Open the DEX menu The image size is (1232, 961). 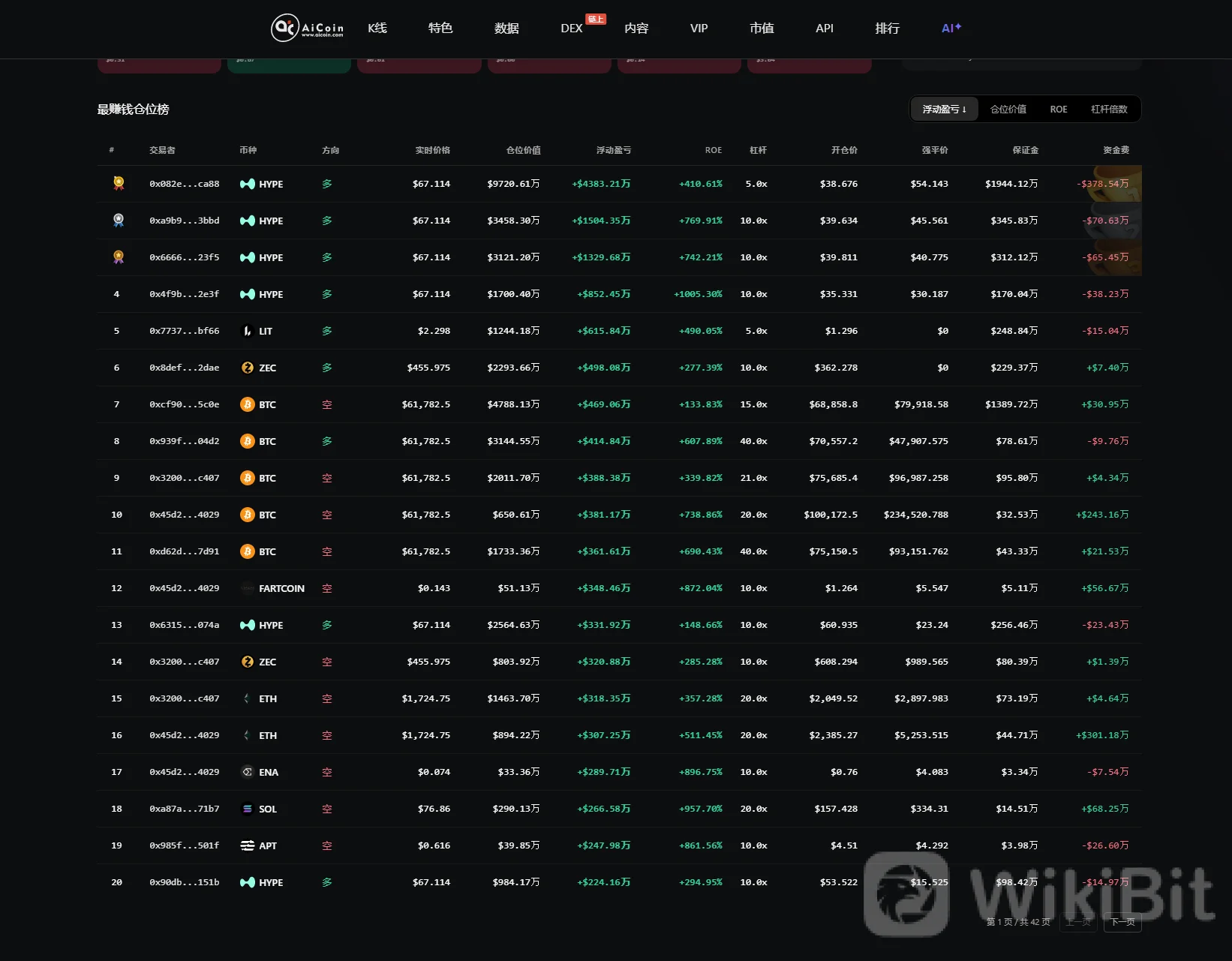[x=572, y=28]
